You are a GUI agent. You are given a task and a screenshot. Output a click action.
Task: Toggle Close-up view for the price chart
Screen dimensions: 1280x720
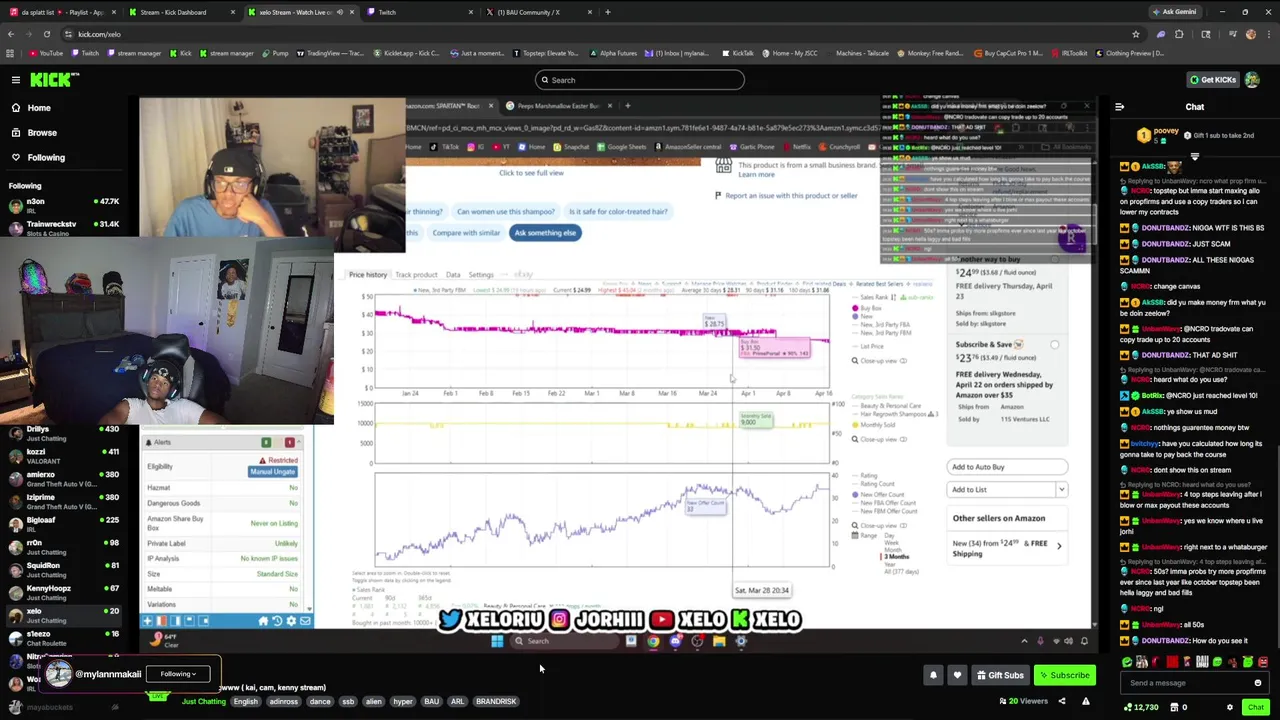click(879, 361)
